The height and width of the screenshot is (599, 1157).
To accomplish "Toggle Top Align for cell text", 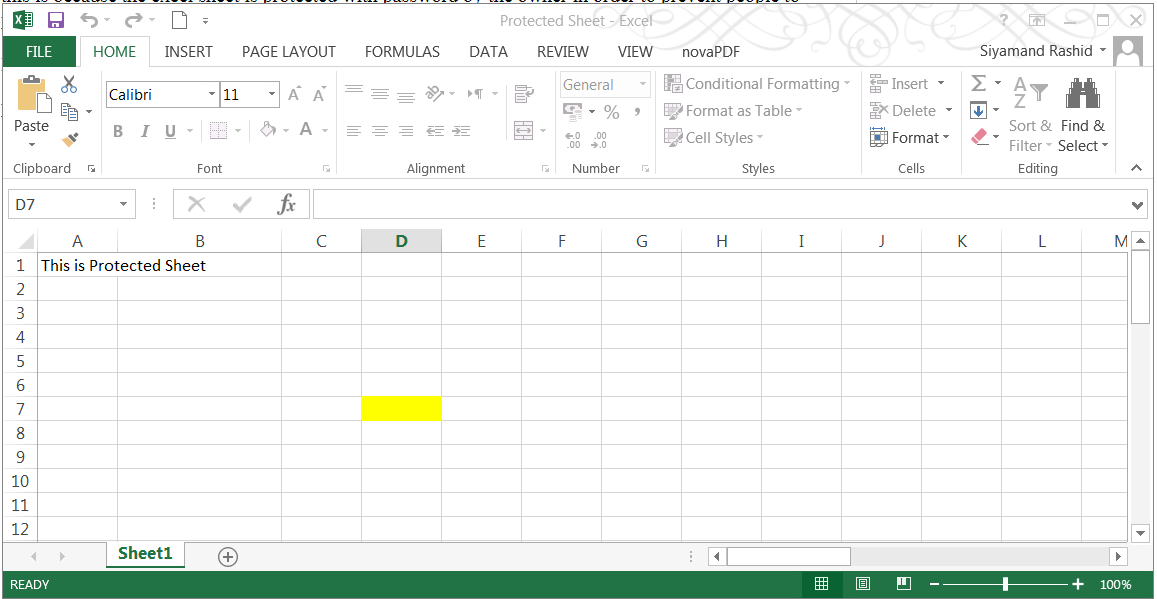I will click(354, 91).
